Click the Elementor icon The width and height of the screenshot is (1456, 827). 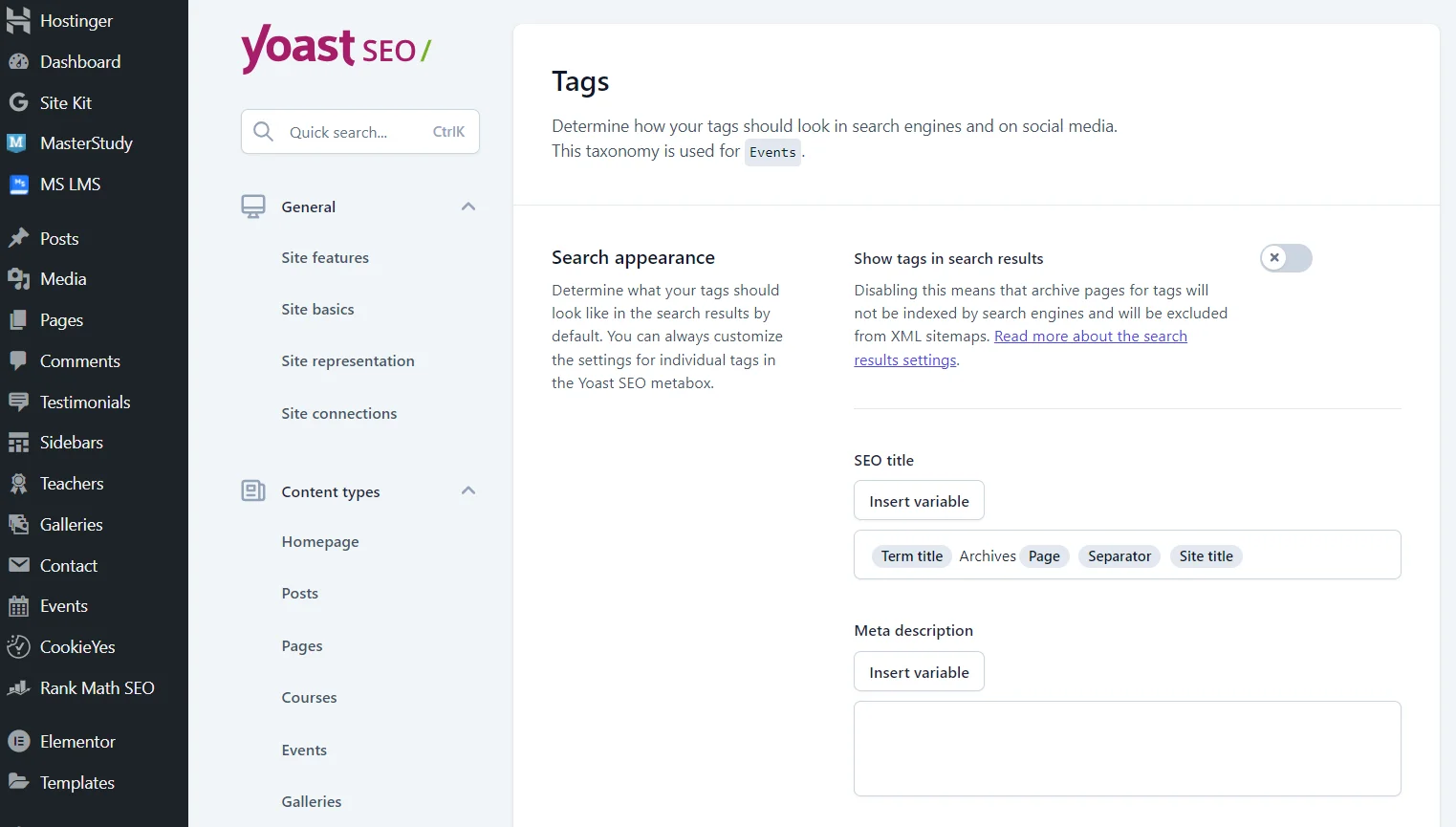click(x=18, y=741)
